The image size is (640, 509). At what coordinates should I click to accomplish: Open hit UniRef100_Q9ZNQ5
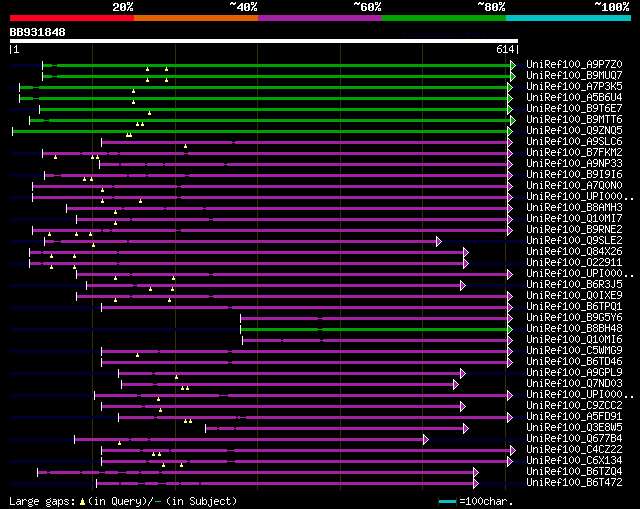[574, 131]
